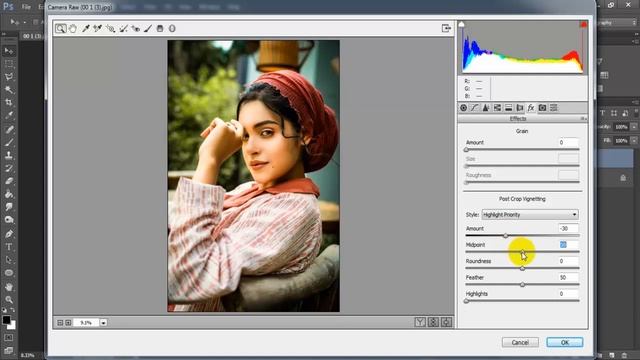Open the vignette Style dropdown
640x360 pixels.
point(530,214)
